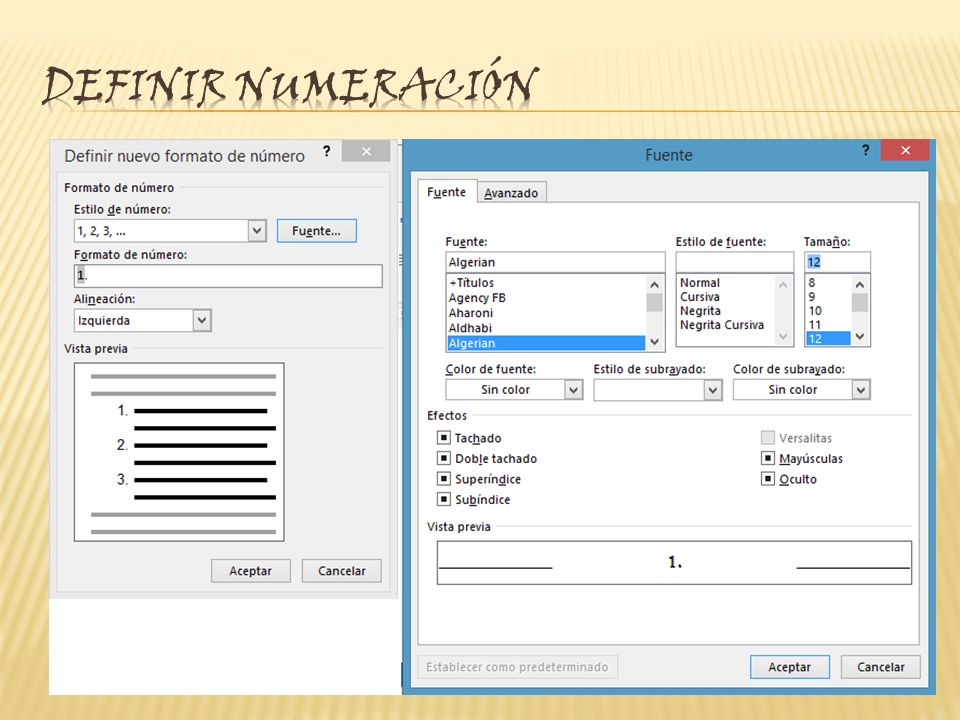Choose Normal font style

(700, 283)
